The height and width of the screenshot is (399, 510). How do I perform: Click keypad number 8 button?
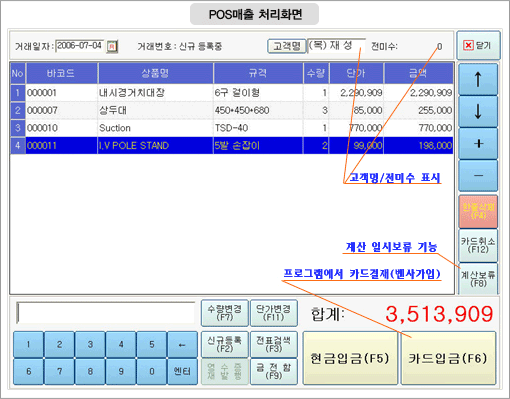coord(90,371)
